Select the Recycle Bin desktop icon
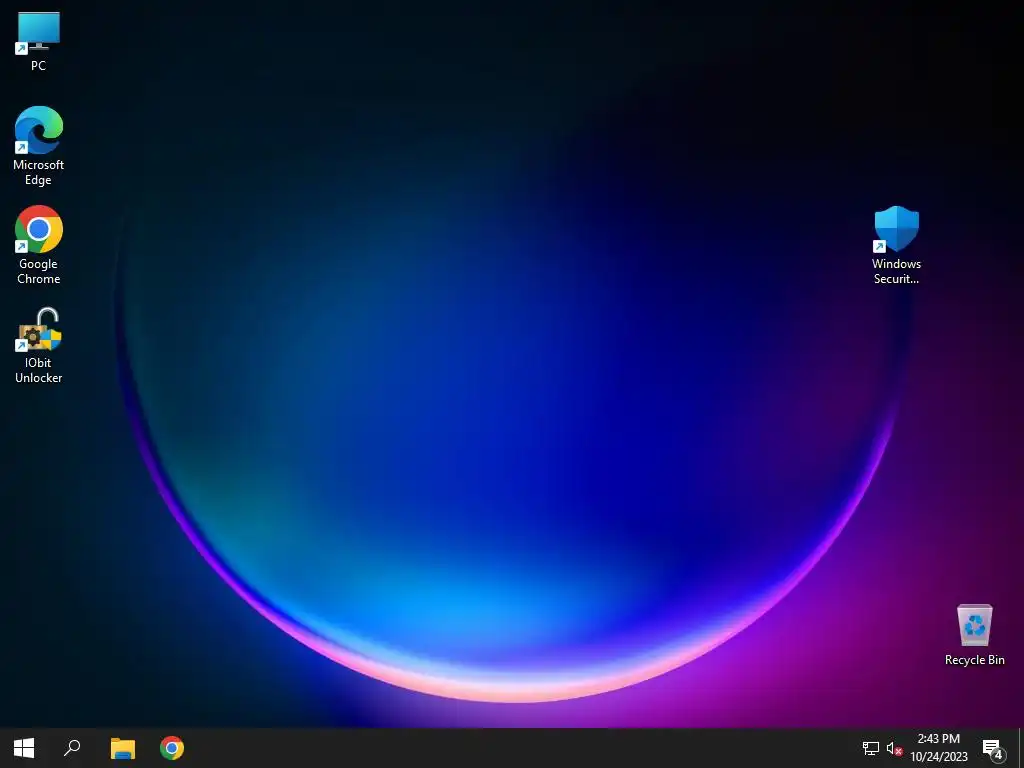 click(x=974, y=635)
